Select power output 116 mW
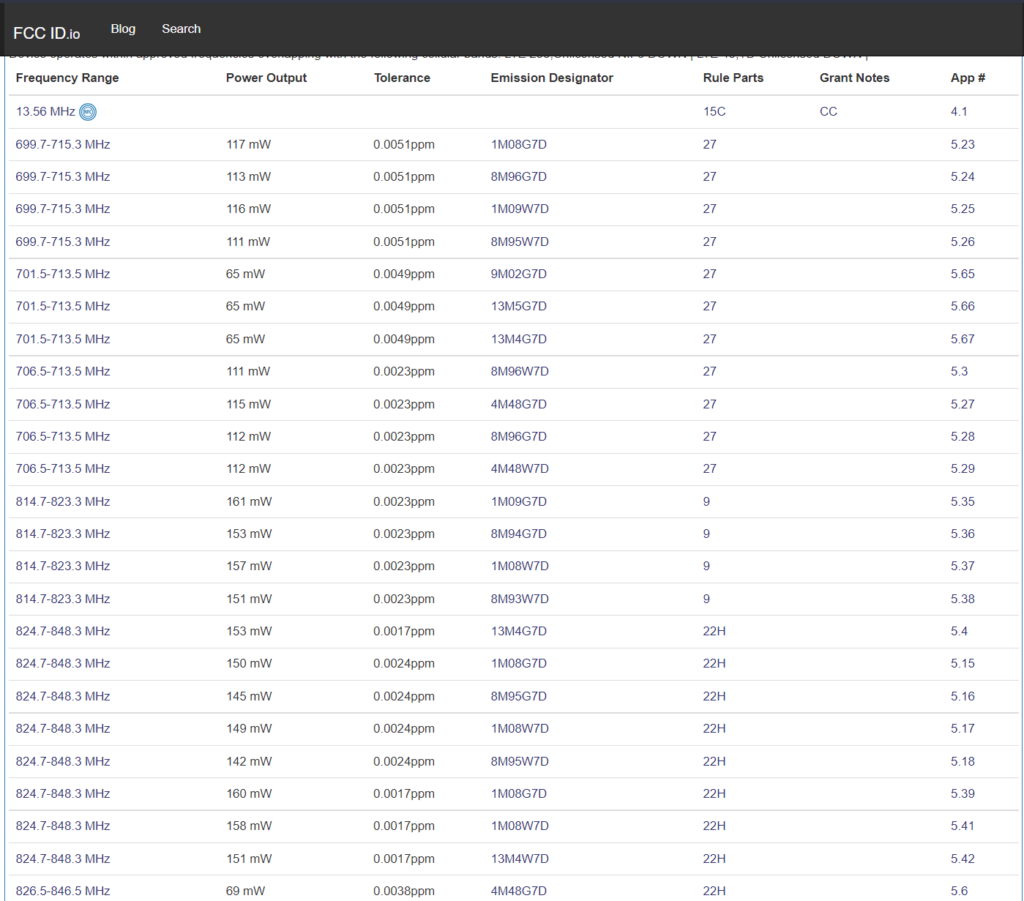The image size is (1024, 901). click(248, 209)
